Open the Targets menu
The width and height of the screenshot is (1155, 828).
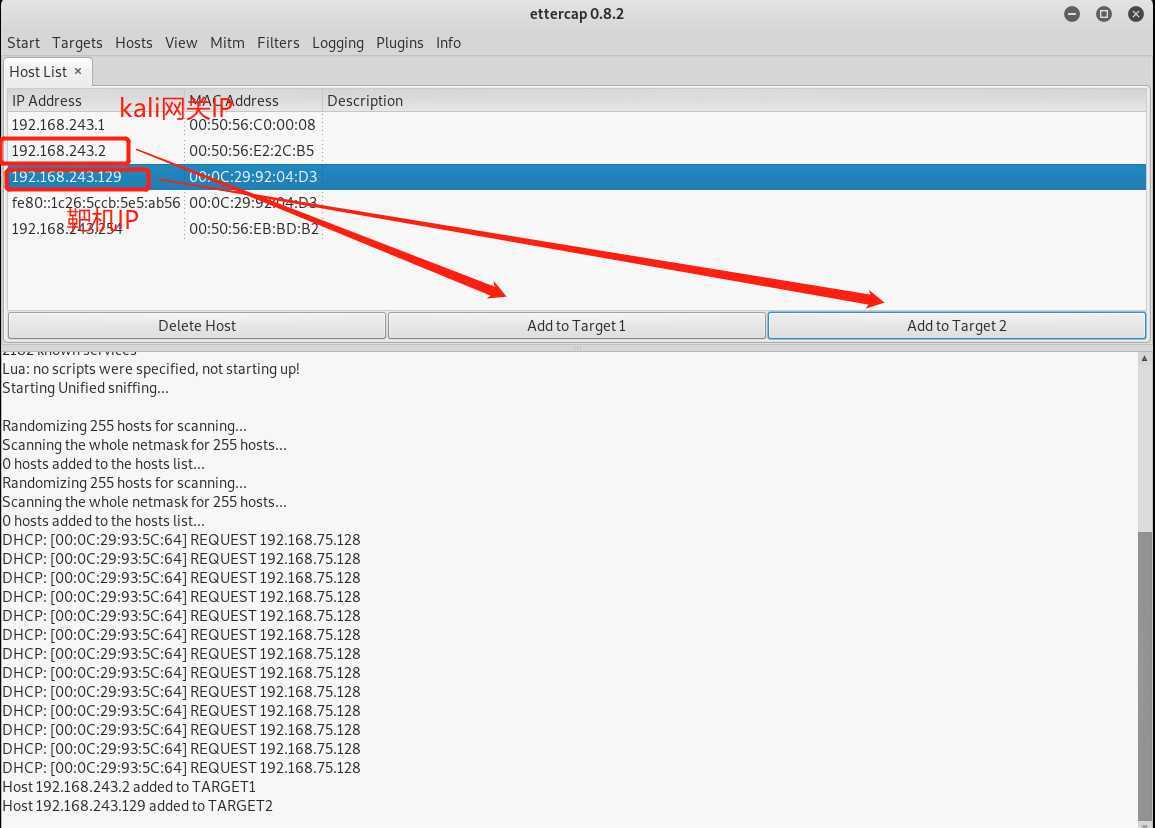(77, 43)
